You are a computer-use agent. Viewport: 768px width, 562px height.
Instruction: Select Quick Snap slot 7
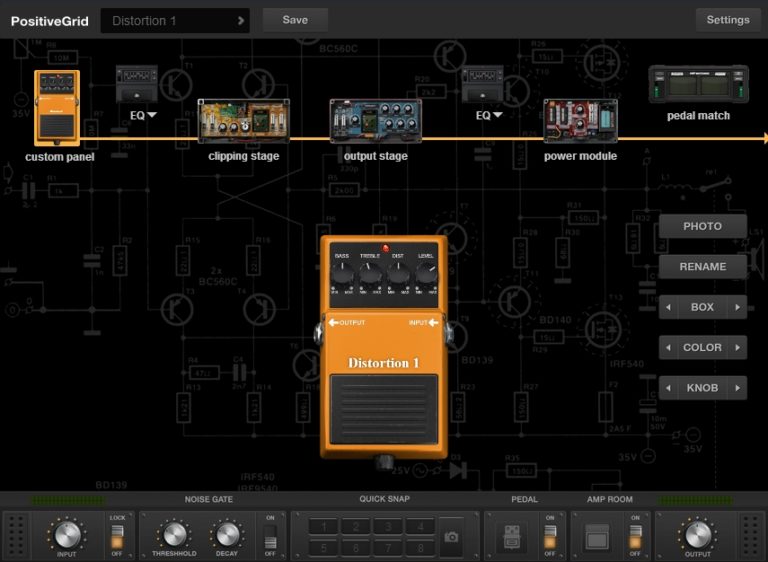[388, 547]
